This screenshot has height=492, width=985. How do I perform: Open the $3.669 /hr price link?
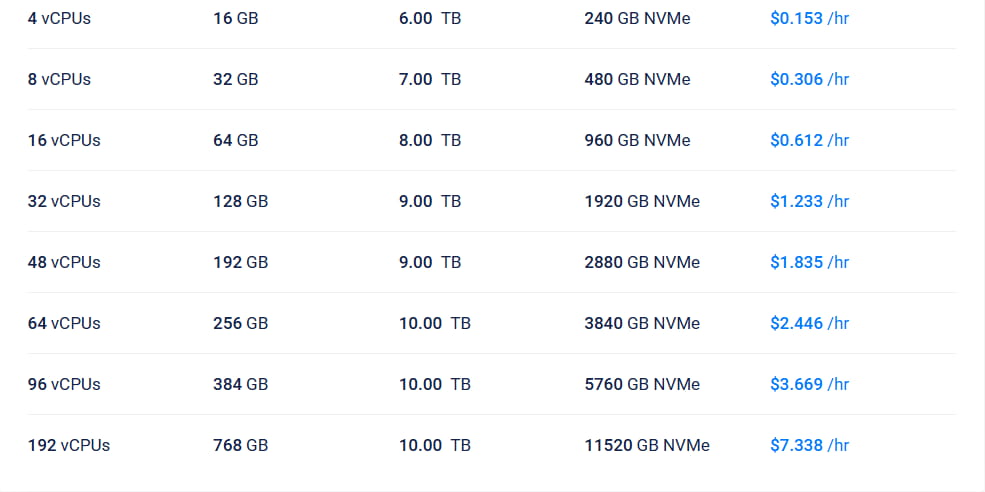[x=809, y=384]
